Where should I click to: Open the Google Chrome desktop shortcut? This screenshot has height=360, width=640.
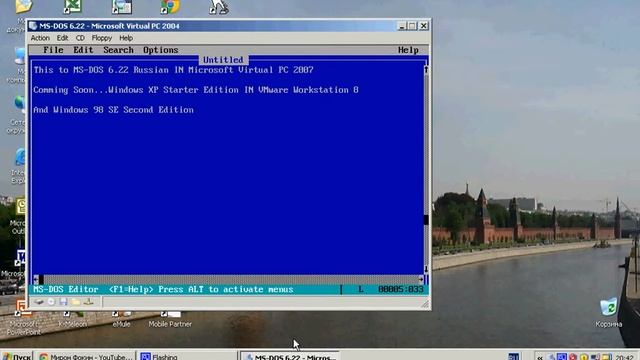click(170, 6)
